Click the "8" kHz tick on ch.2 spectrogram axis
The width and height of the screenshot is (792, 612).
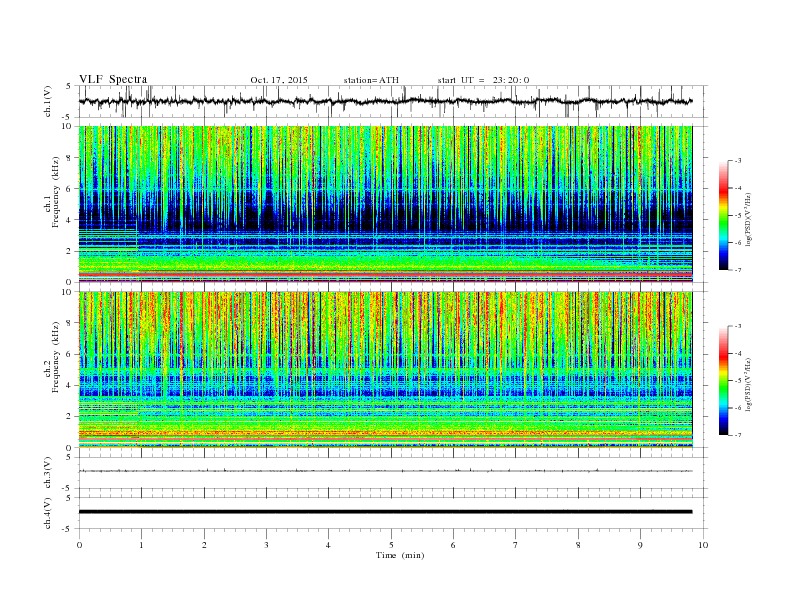(x=70, y=323)
